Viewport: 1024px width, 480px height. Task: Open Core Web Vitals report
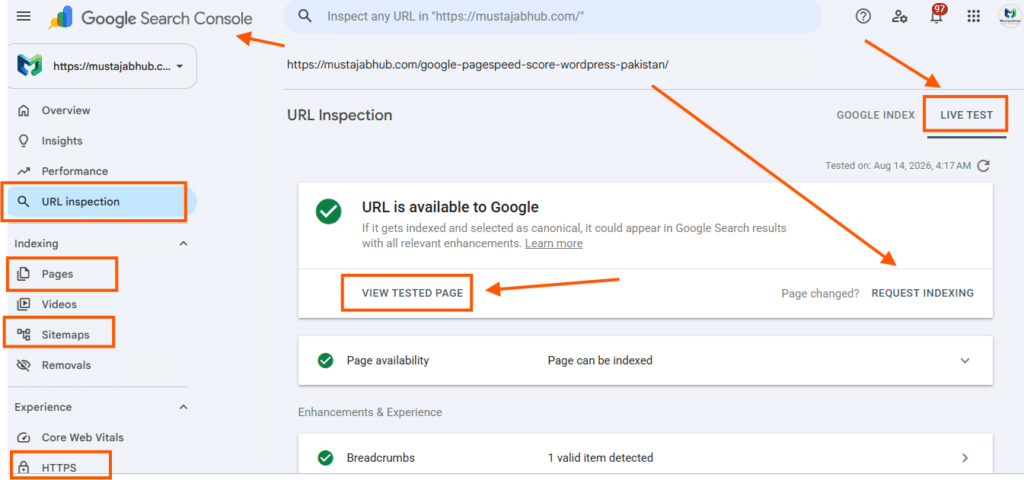[83, 438]
